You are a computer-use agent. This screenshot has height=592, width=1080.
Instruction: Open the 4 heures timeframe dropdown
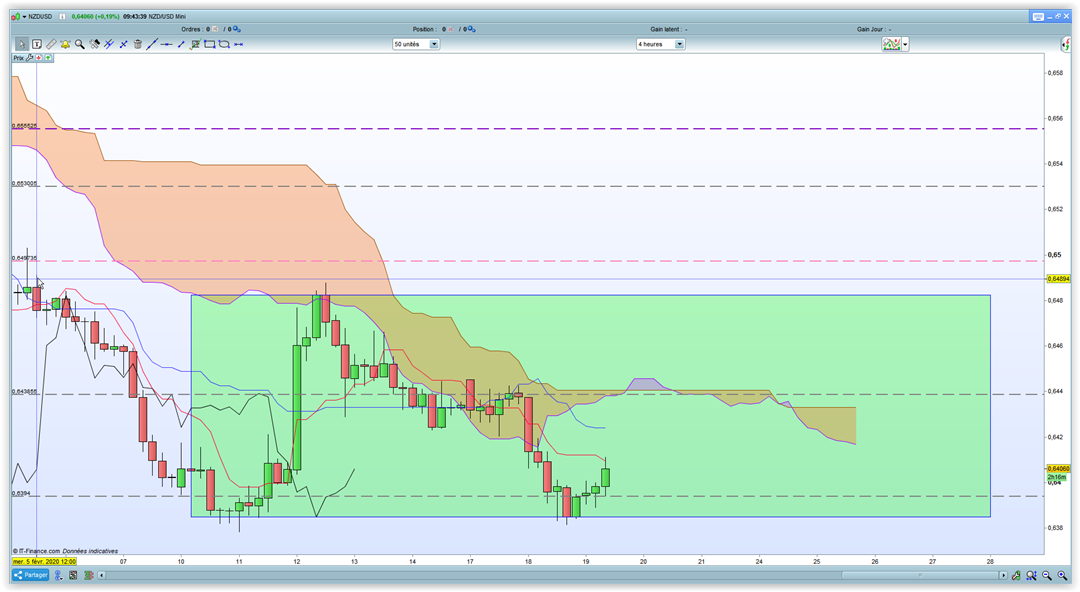(660, 44)
